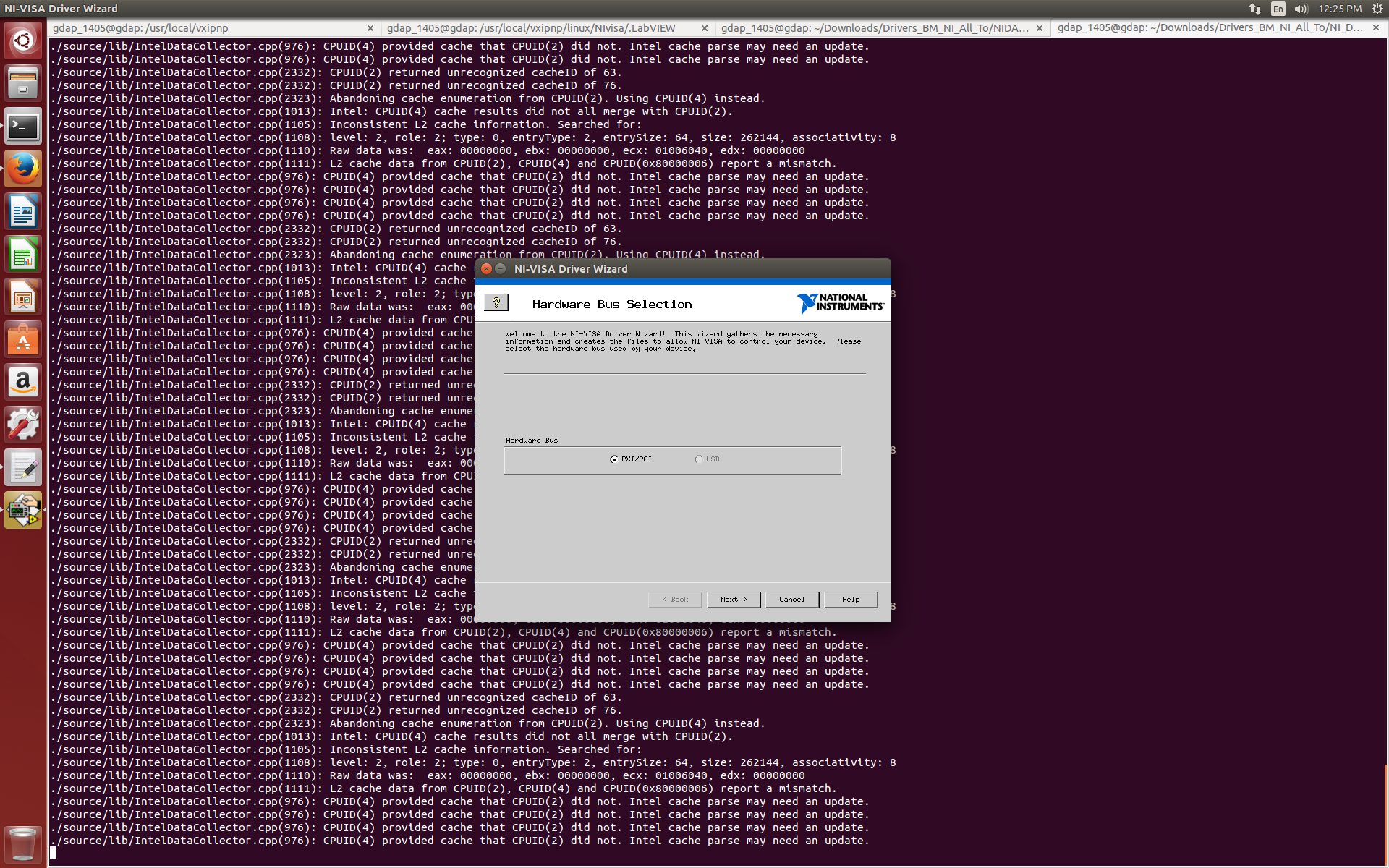The height and width of the screenshot is (868, 1389).
Task: Open Ubuntu Dash search launcher icon
Action: point(23,41)
